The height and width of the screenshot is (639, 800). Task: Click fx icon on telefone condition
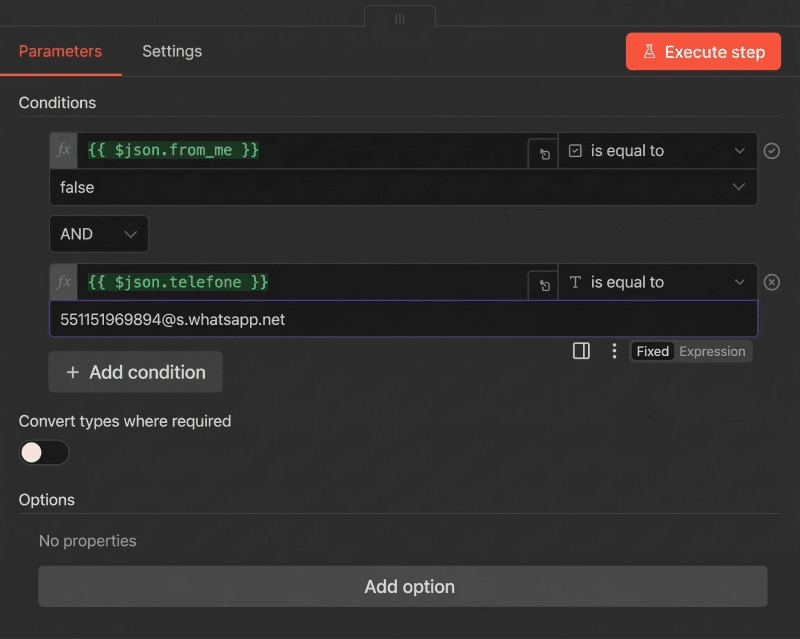64,282
